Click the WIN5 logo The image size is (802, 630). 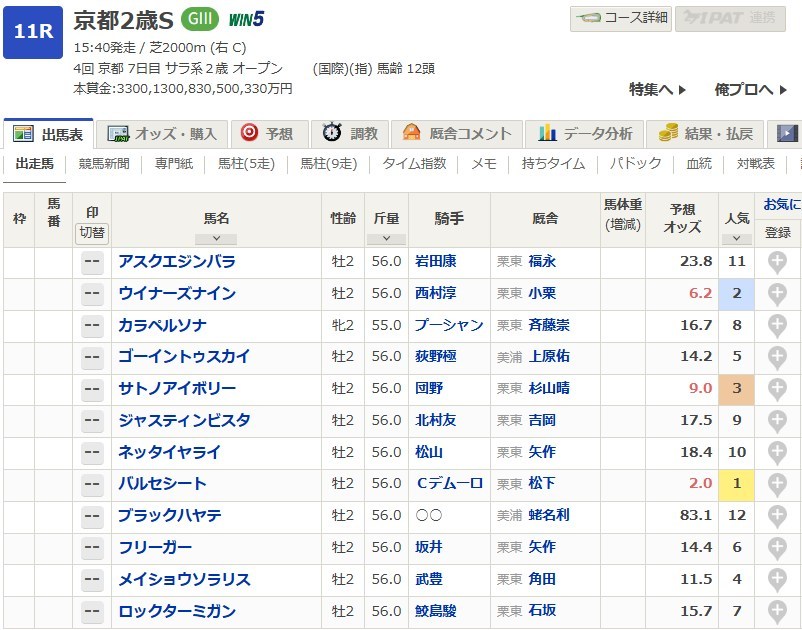point(245,19)
